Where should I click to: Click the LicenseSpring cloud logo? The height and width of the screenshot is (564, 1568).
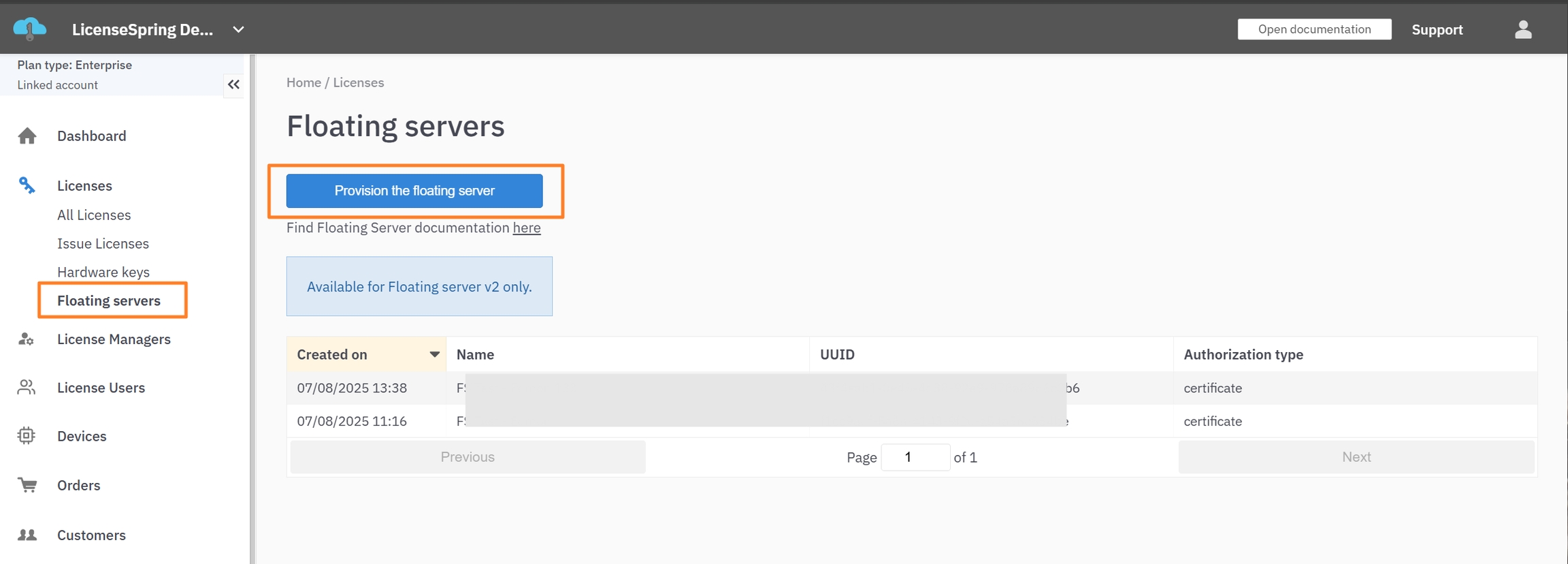tap(30, 29)
